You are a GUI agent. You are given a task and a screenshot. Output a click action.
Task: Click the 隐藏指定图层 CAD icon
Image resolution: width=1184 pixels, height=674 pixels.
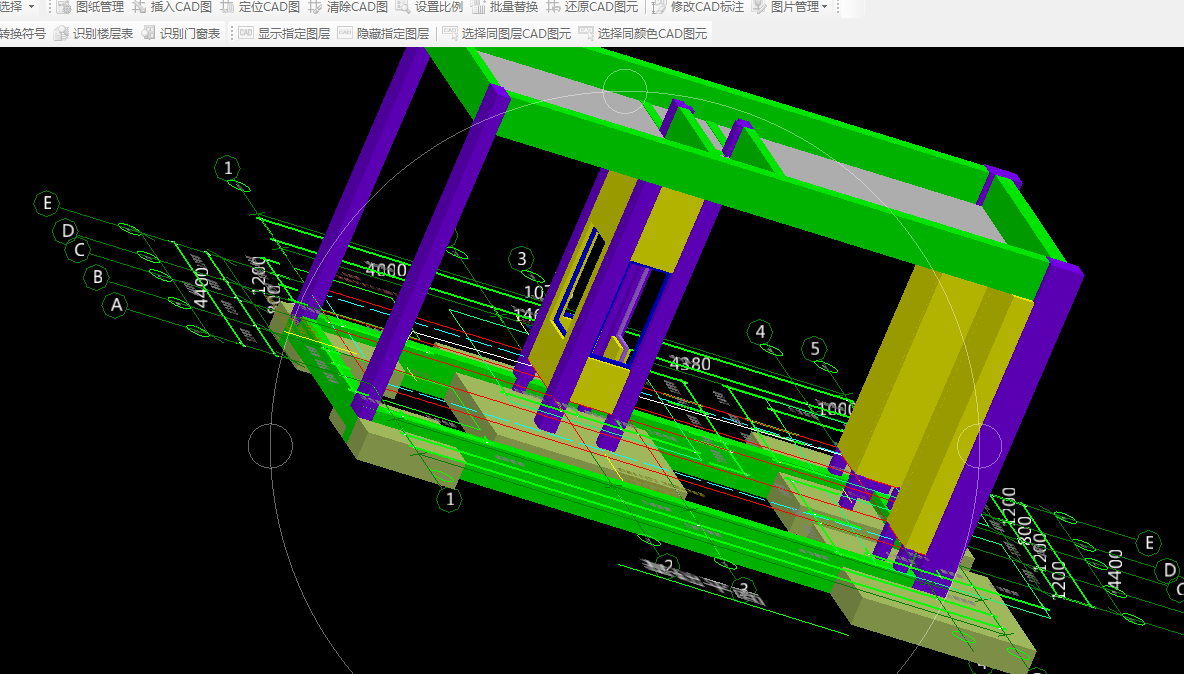pos(345,32)
